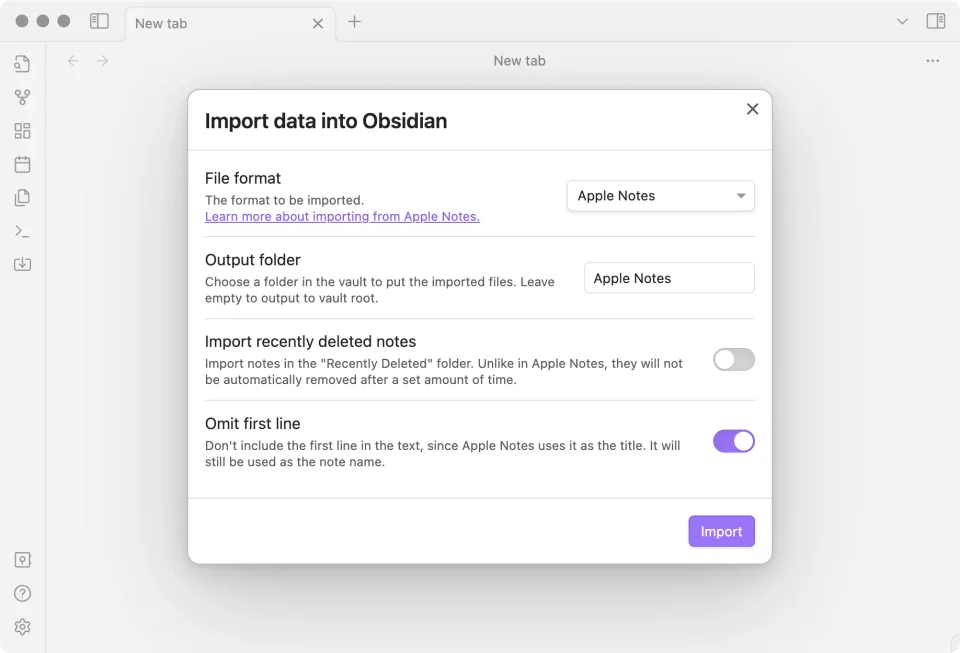Open the vault switcher icon
Viewport: 960px width, 653px height.
point(22,560)
